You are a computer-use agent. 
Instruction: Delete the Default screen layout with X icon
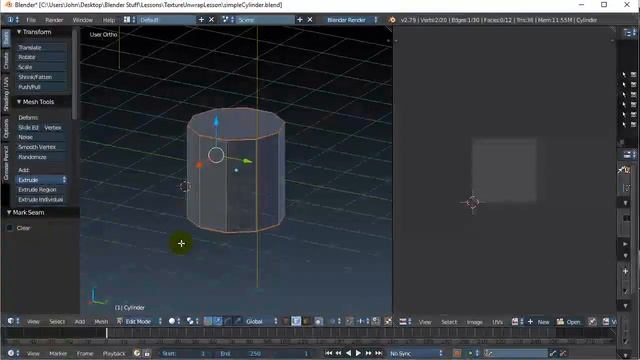coord(211,20)
